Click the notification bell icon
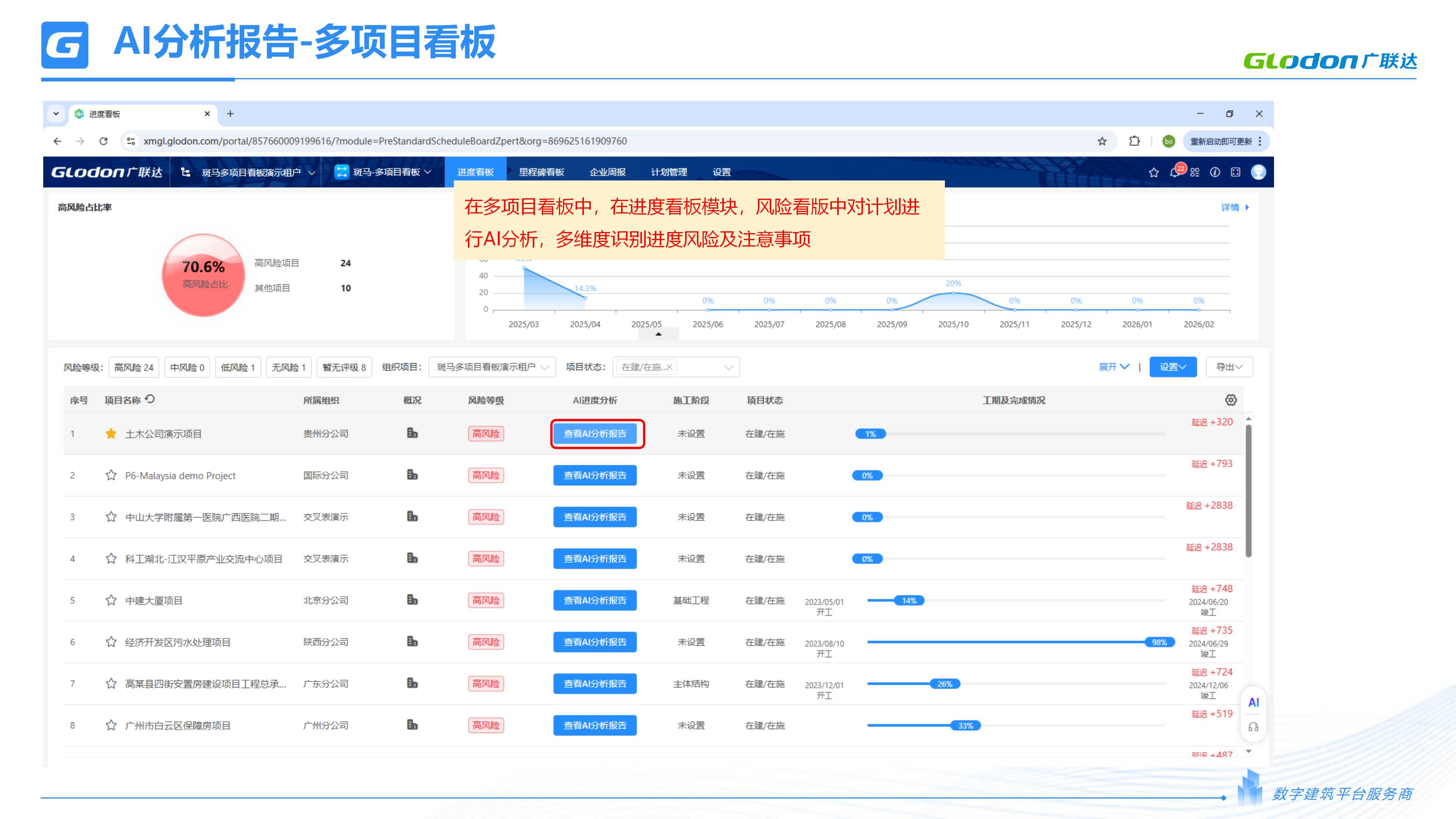Viewport: 1456px width, 819px height. 1175,173
